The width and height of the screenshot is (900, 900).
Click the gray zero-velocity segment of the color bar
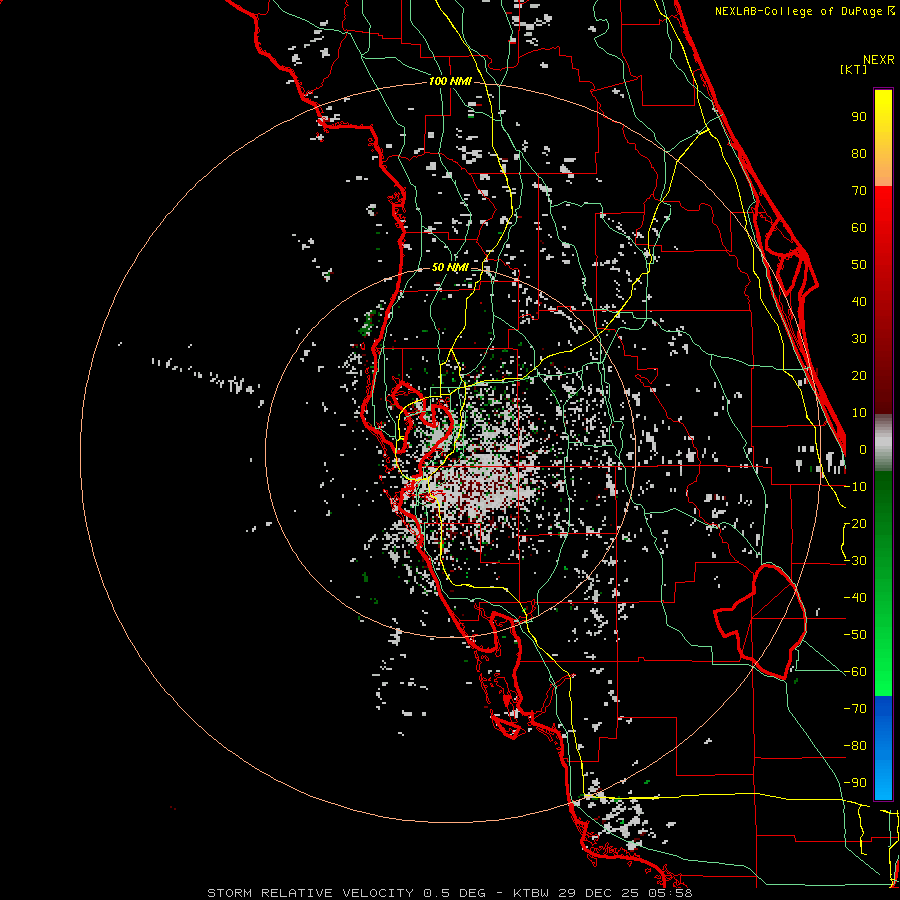click(883, 442)
